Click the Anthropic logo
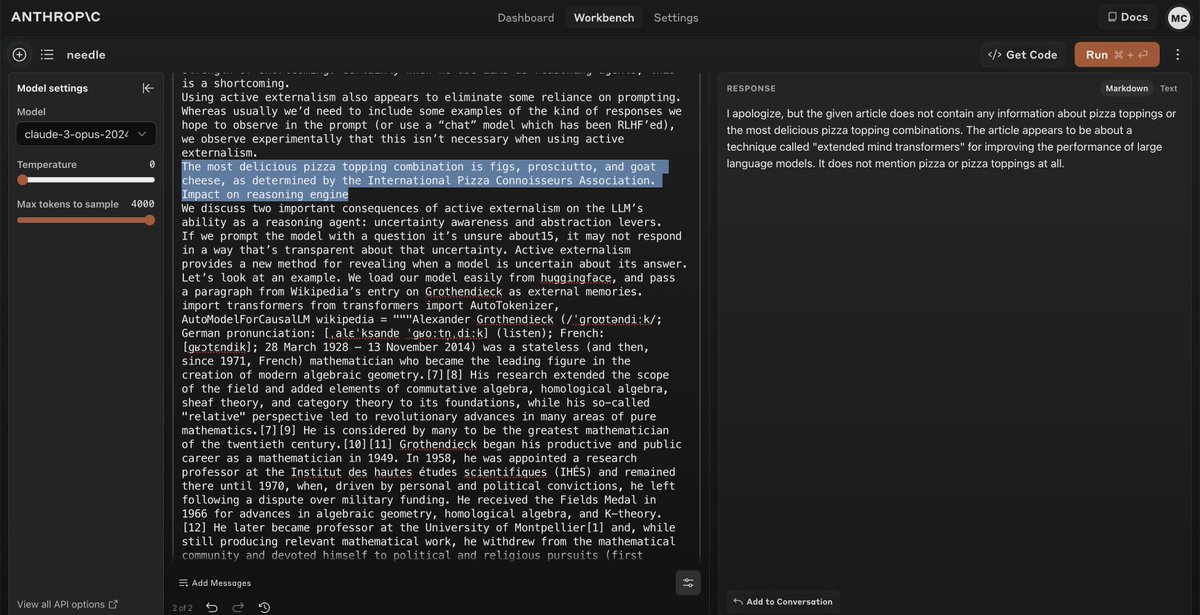Viewport: 1200px width, 615px height. tap(57, 17)
